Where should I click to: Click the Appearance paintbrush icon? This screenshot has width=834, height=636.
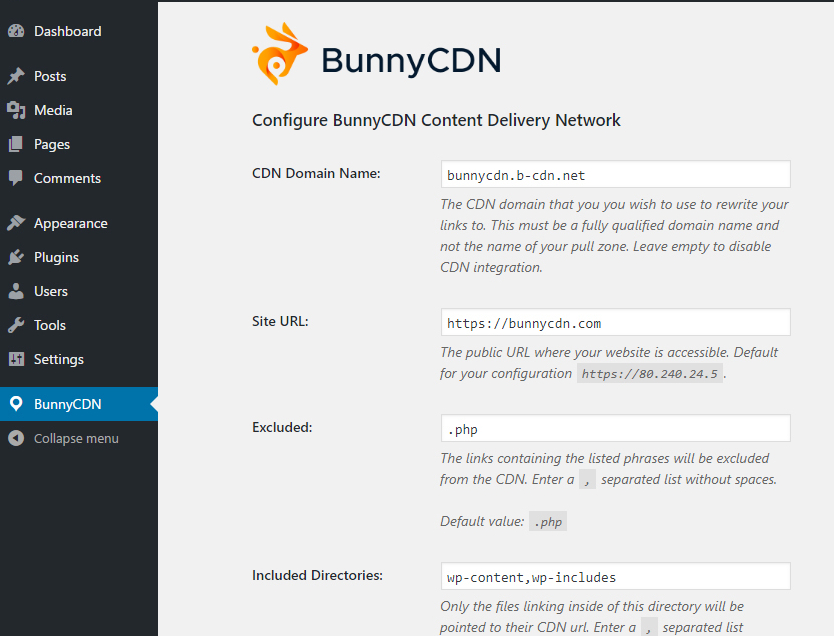[16, 223]
